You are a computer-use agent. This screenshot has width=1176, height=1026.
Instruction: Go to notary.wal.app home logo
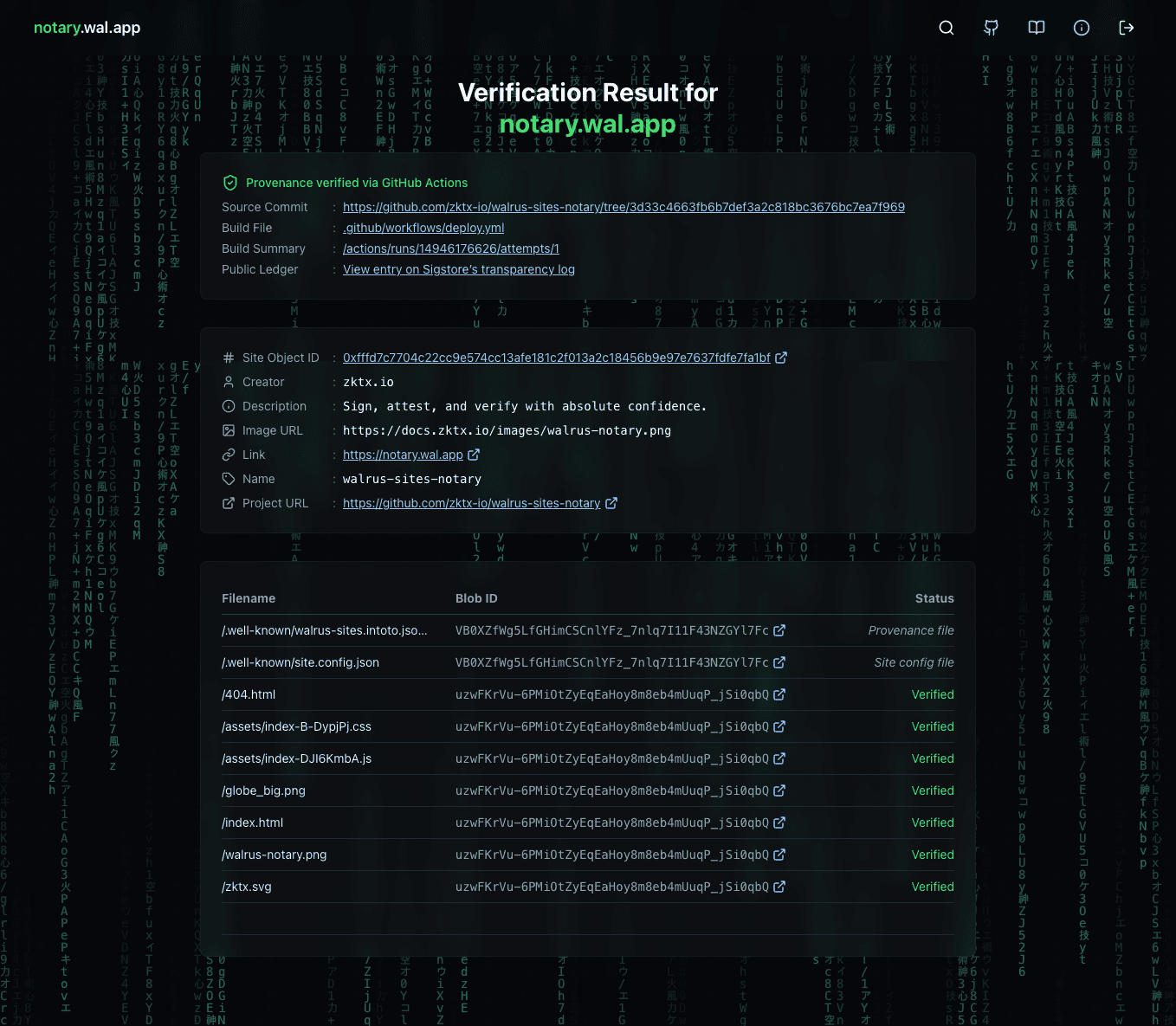point(87,28)
